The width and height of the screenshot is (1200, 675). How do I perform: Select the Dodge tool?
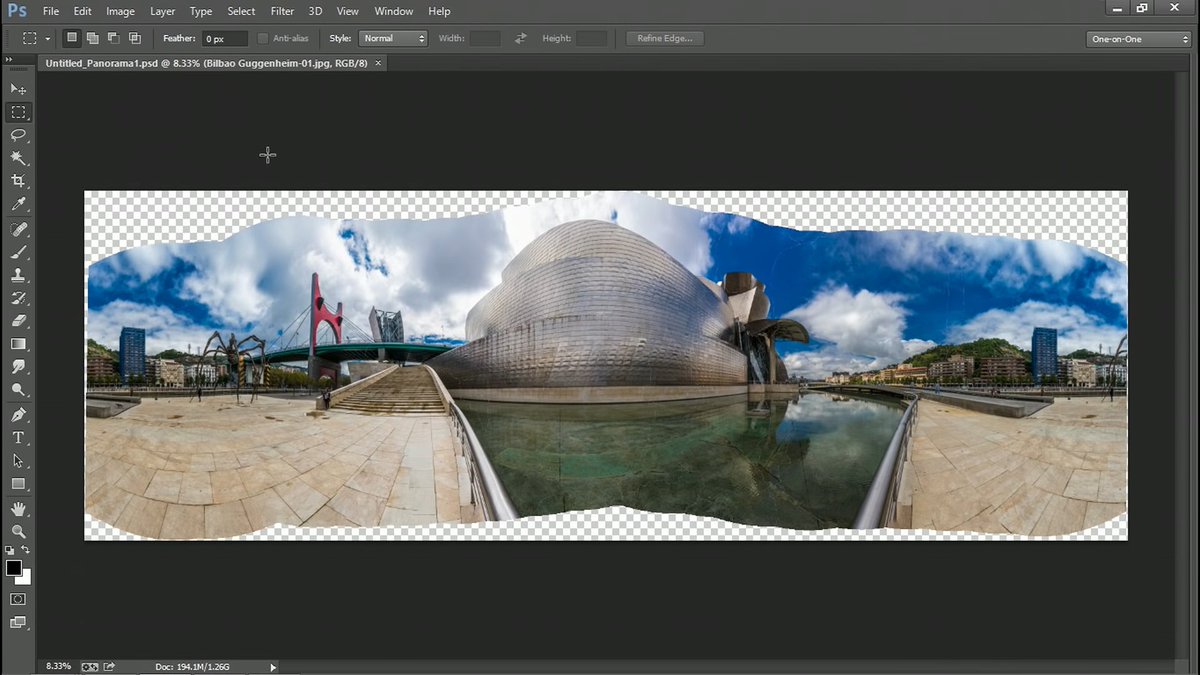pos(18,390)
